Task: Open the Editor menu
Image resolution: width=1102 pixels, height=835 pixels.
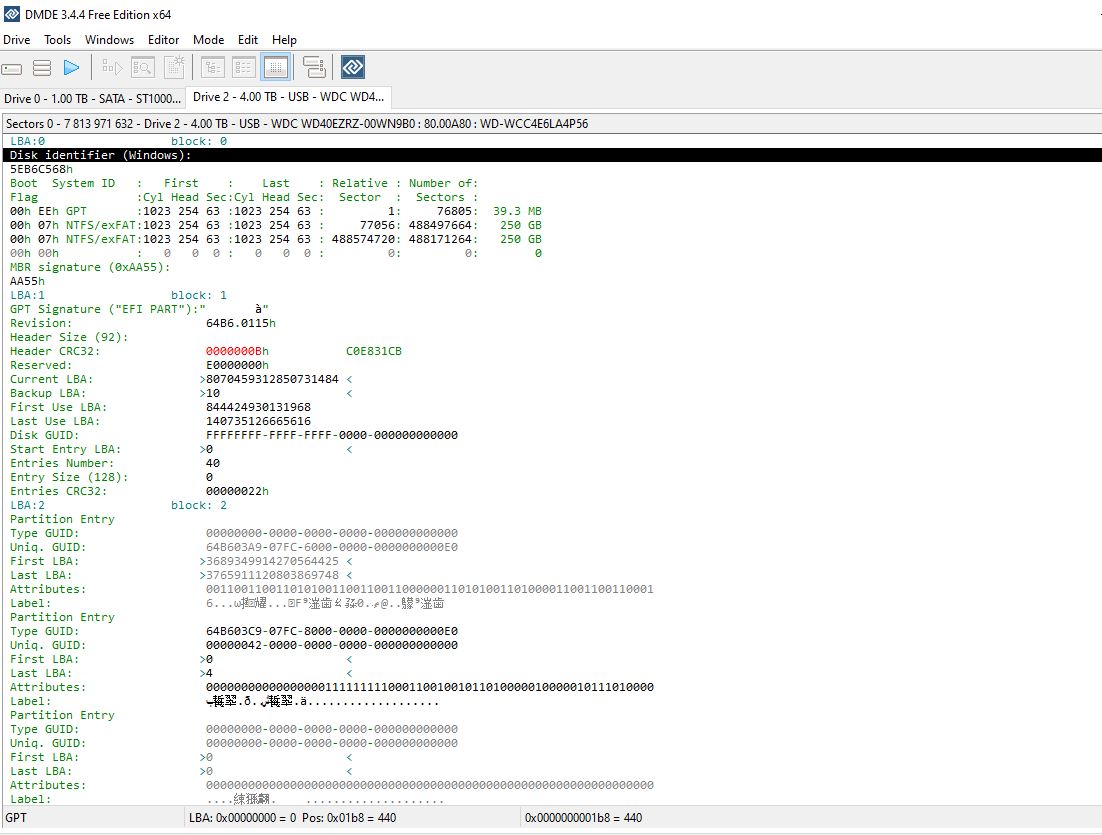Action: [x=164, y=40]
